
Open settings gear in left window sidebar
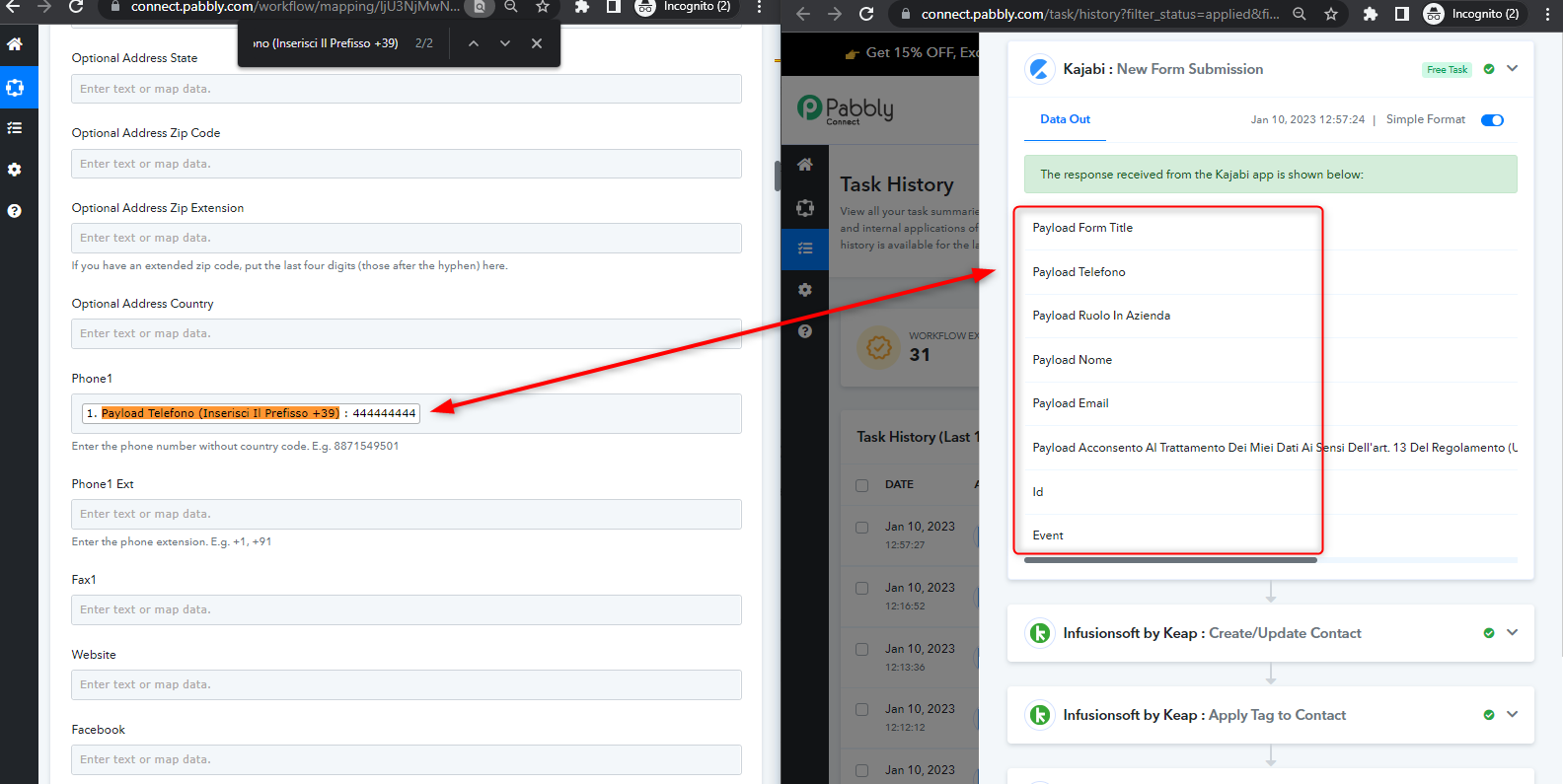coord(15,170)
